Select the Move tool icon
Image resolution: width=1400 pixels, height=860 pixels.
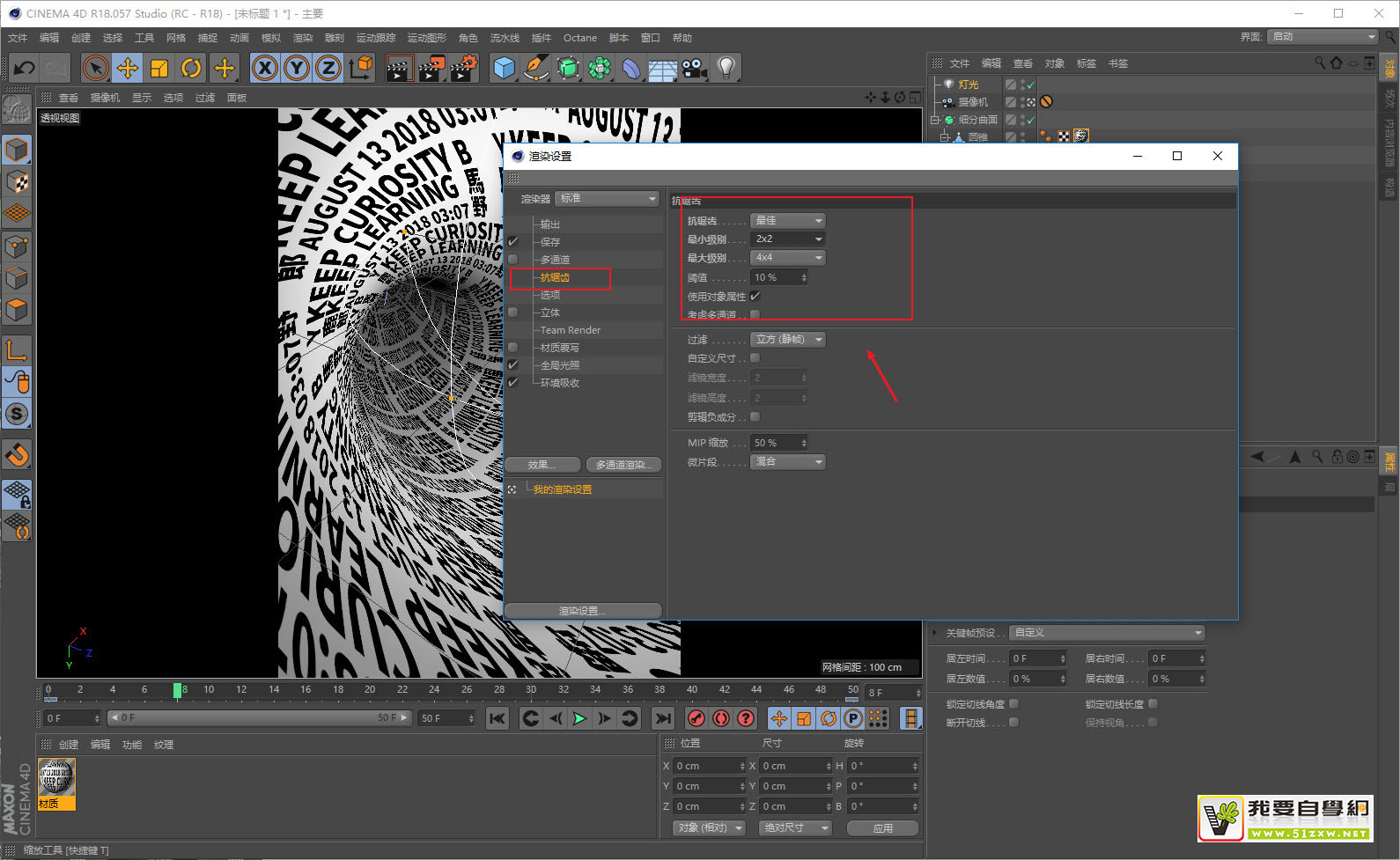(x=128, y=68)
